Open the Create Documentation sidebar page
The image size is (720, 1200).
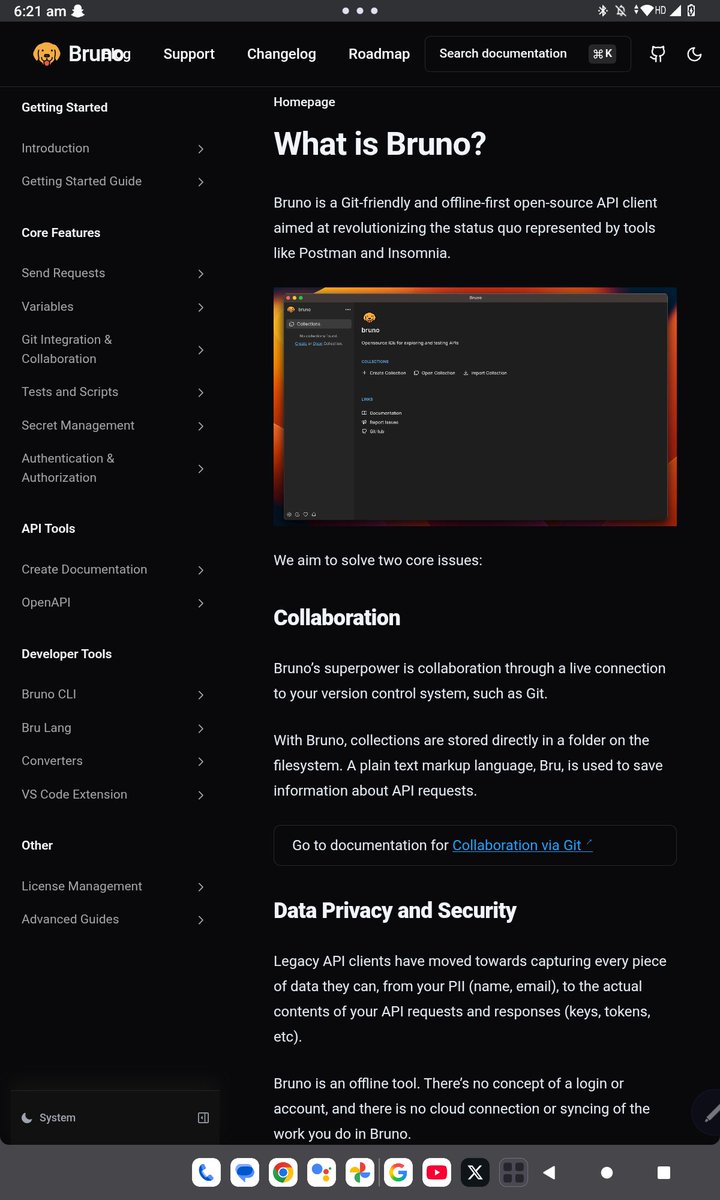tap(84, 569)
